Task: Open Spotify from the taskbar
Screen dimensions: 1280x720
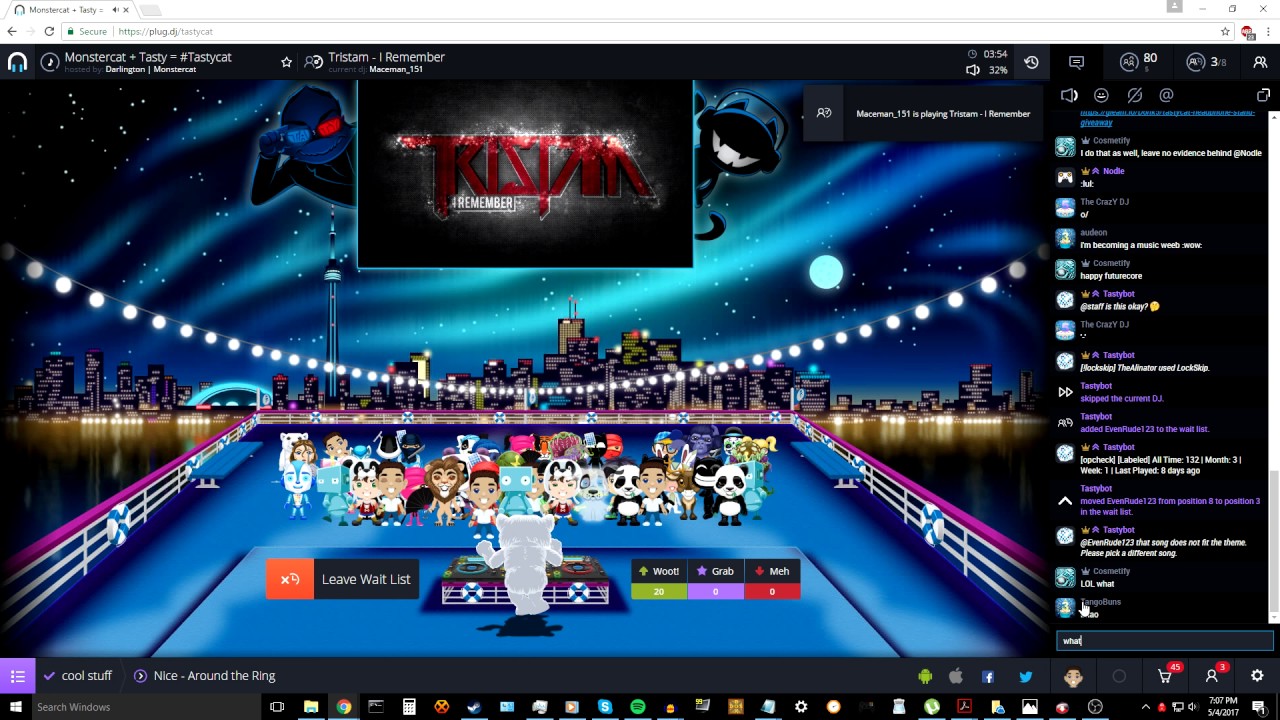Action: point(638,707)
